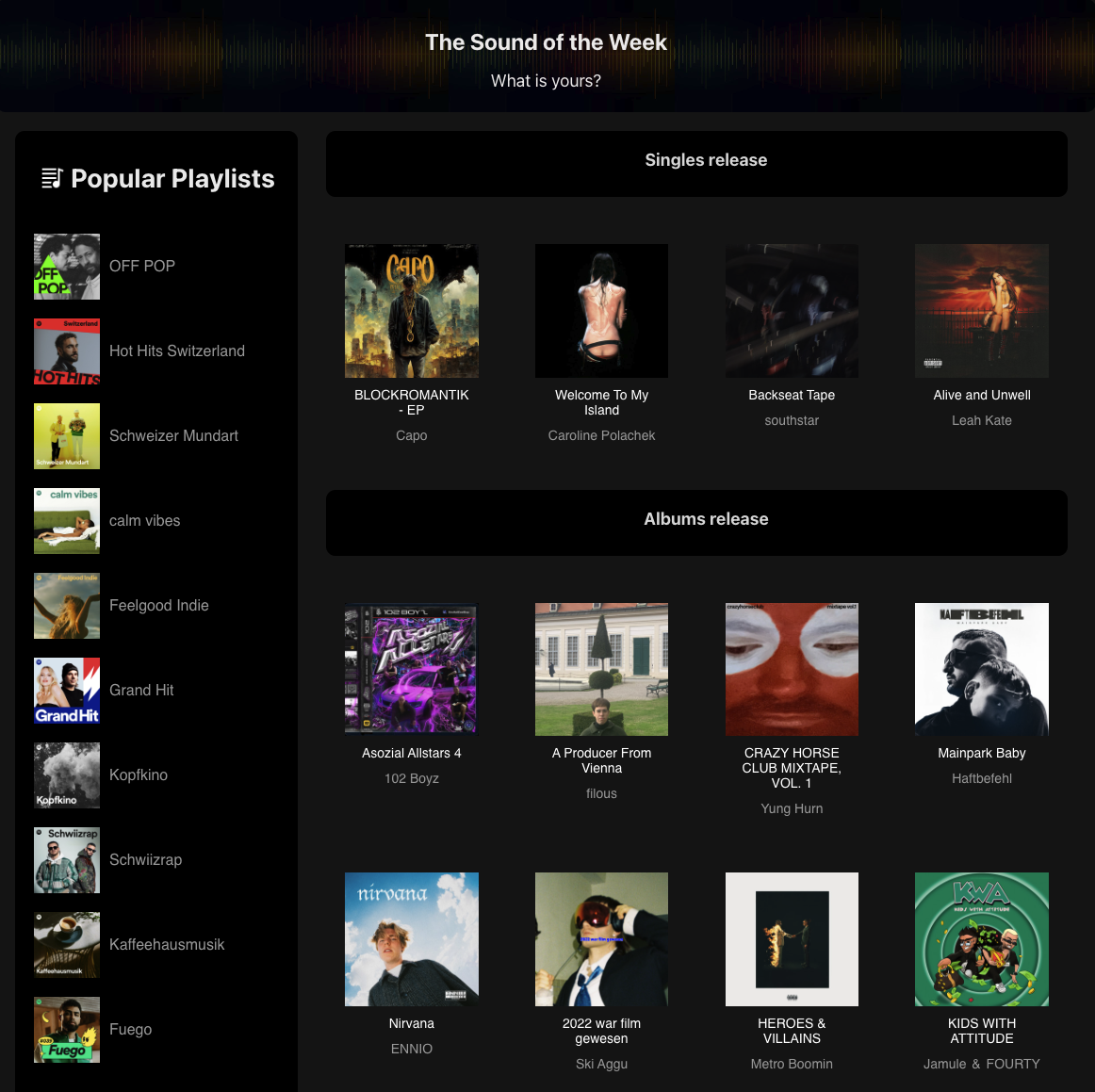Open the Grand Hit playlist cover
Screen dimensions: 1095x1092
[x=67, y=691]
